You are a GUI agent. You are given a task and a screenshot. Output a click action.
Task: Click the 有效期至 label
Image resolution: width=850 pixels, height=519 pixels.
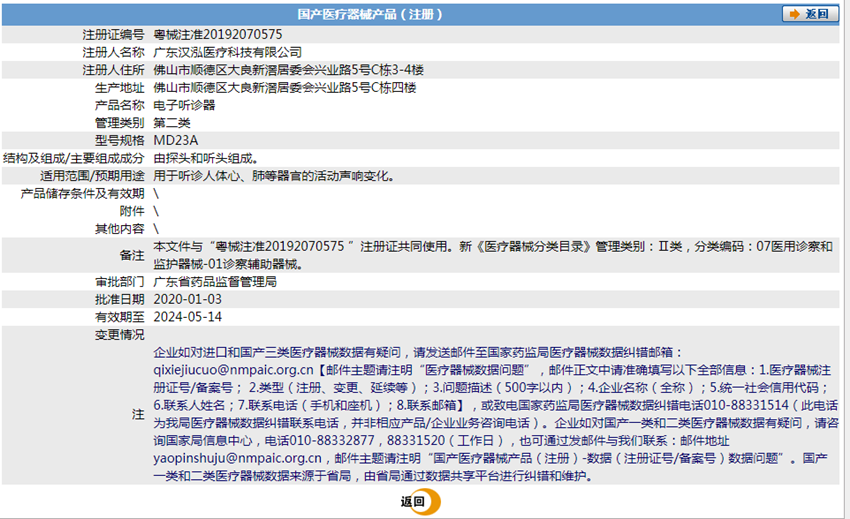(120, 317)
